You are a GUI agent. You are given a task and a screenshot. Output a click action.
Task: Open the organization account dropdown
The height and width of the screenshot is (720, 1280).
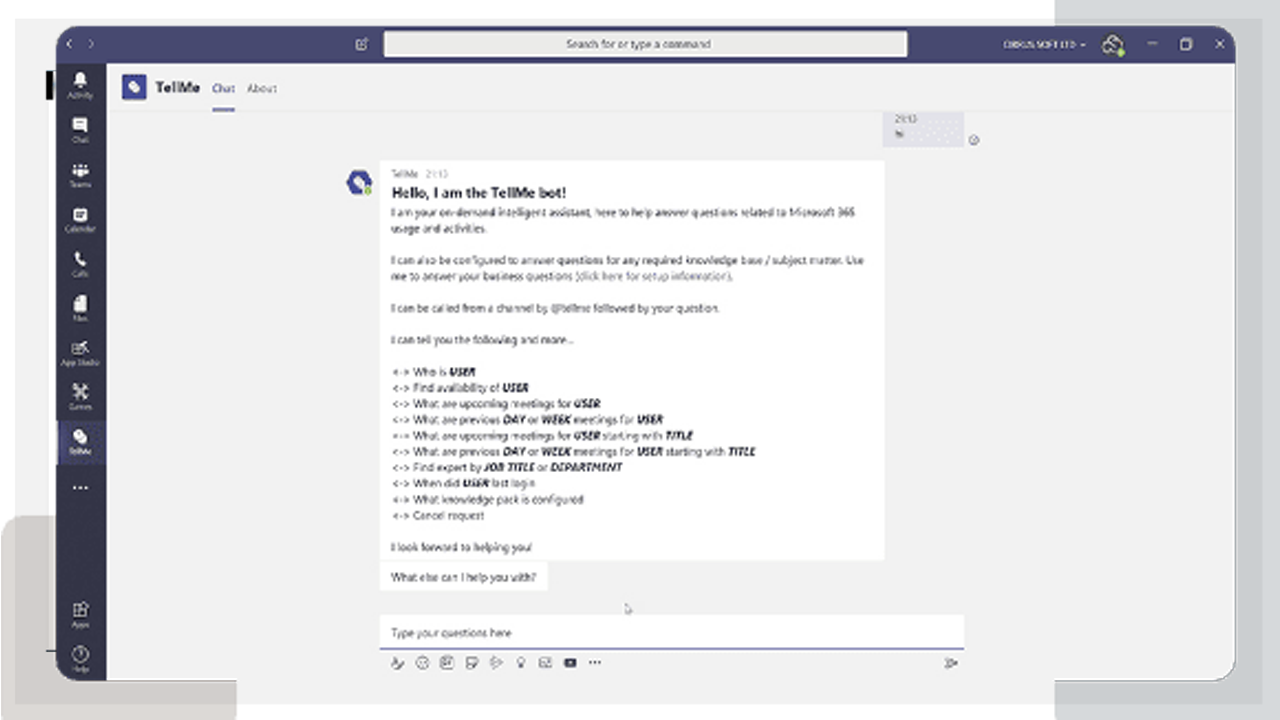pos(1045,44)
